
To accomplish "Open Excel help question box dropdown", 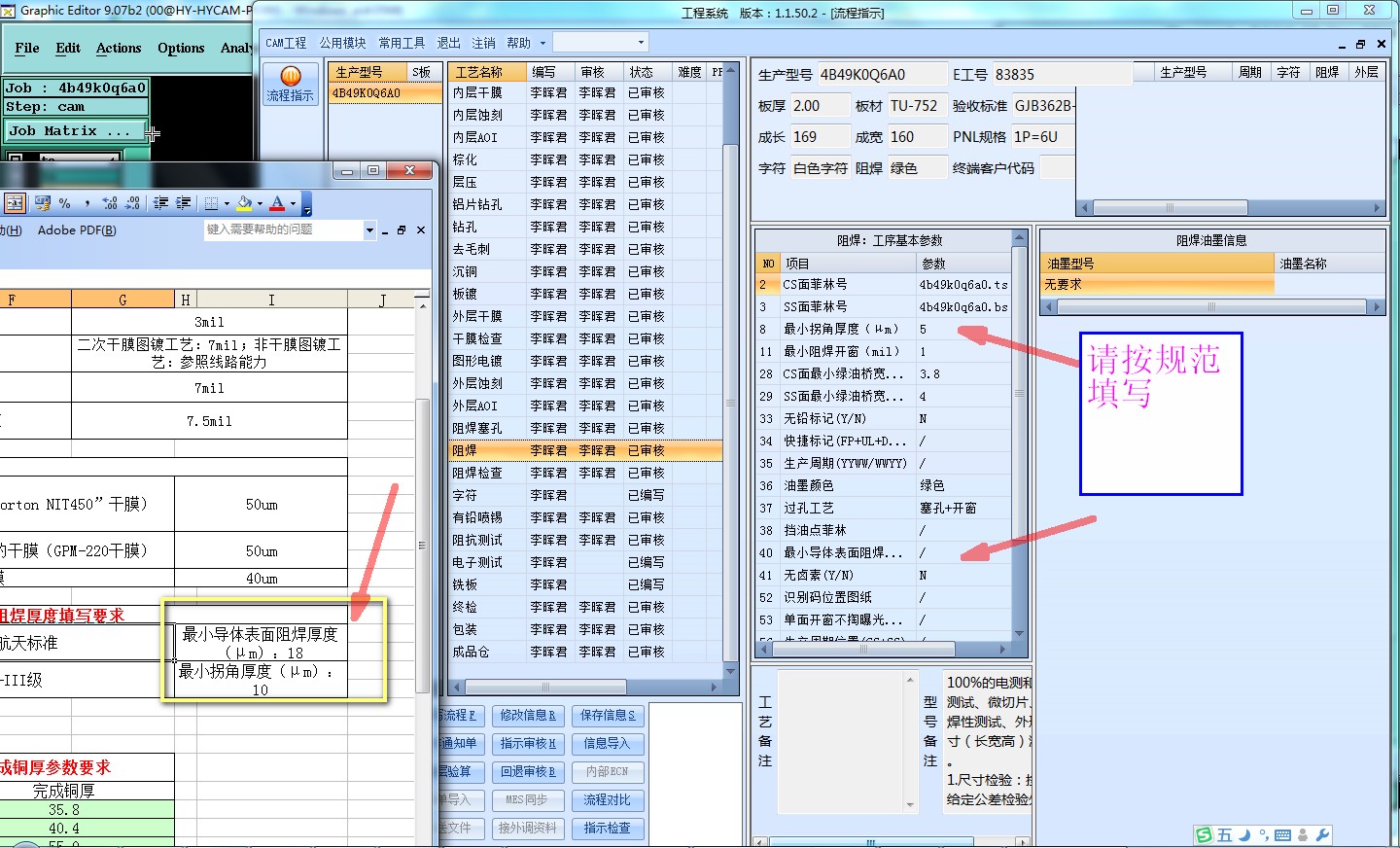I will (369, 230).
